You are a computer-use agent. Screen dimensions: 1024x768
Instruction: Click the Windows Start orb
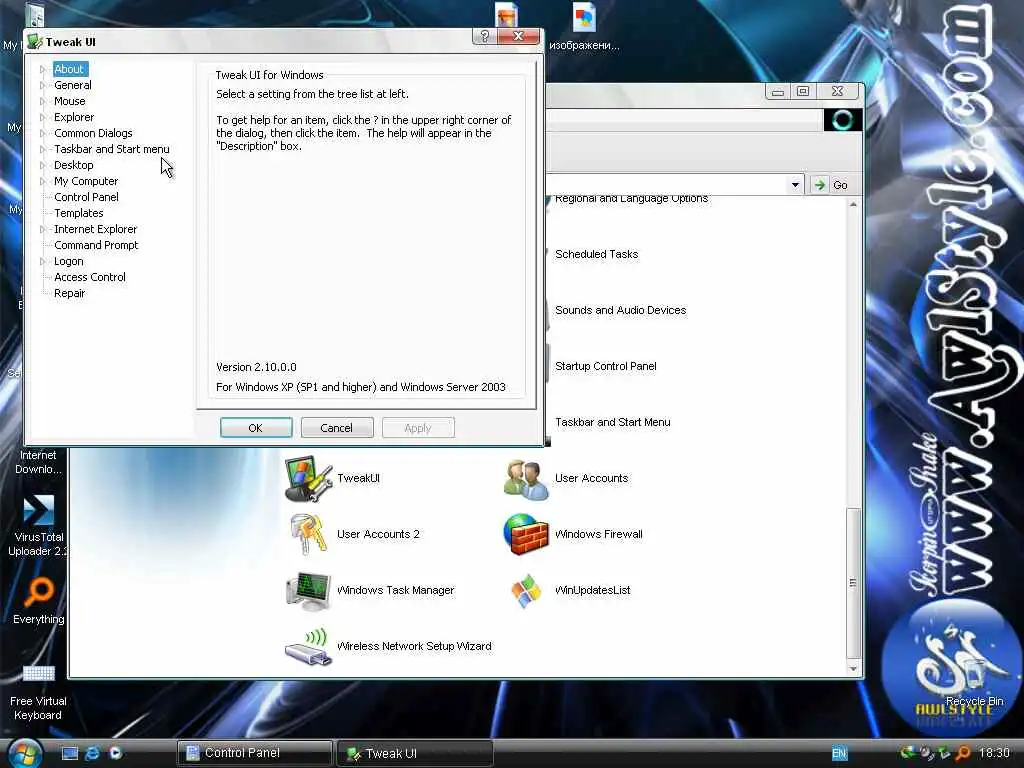24,753
